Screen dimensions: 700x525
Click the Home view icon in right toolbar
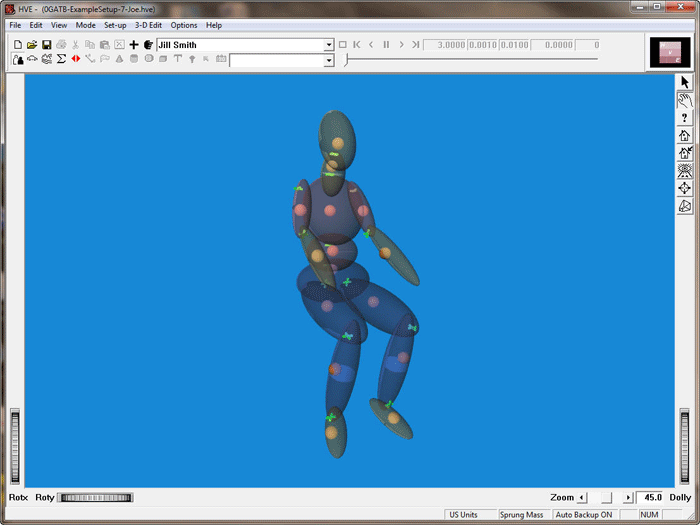[685, 136]
